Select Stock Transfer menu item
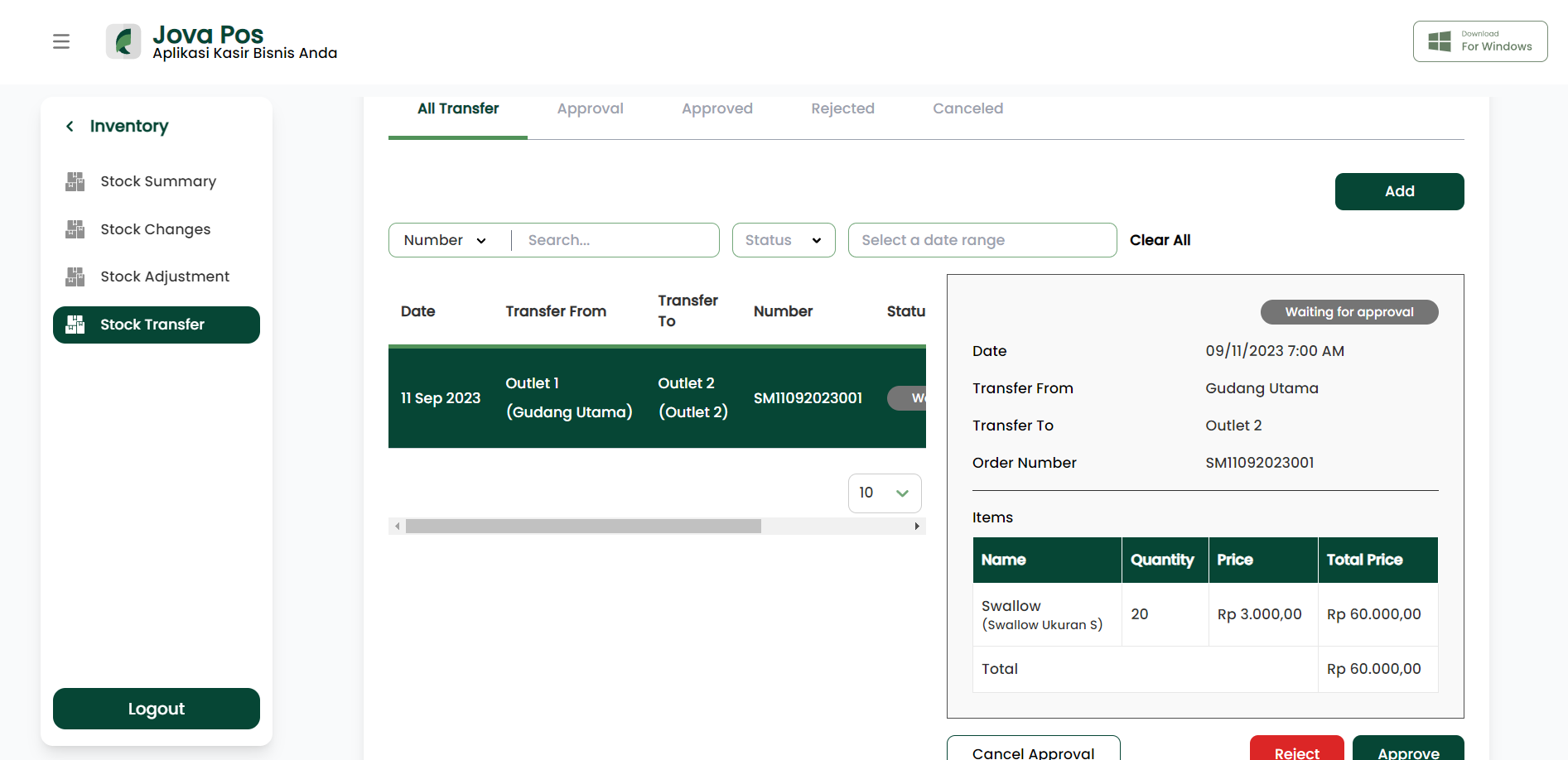 tap(157, 325)
